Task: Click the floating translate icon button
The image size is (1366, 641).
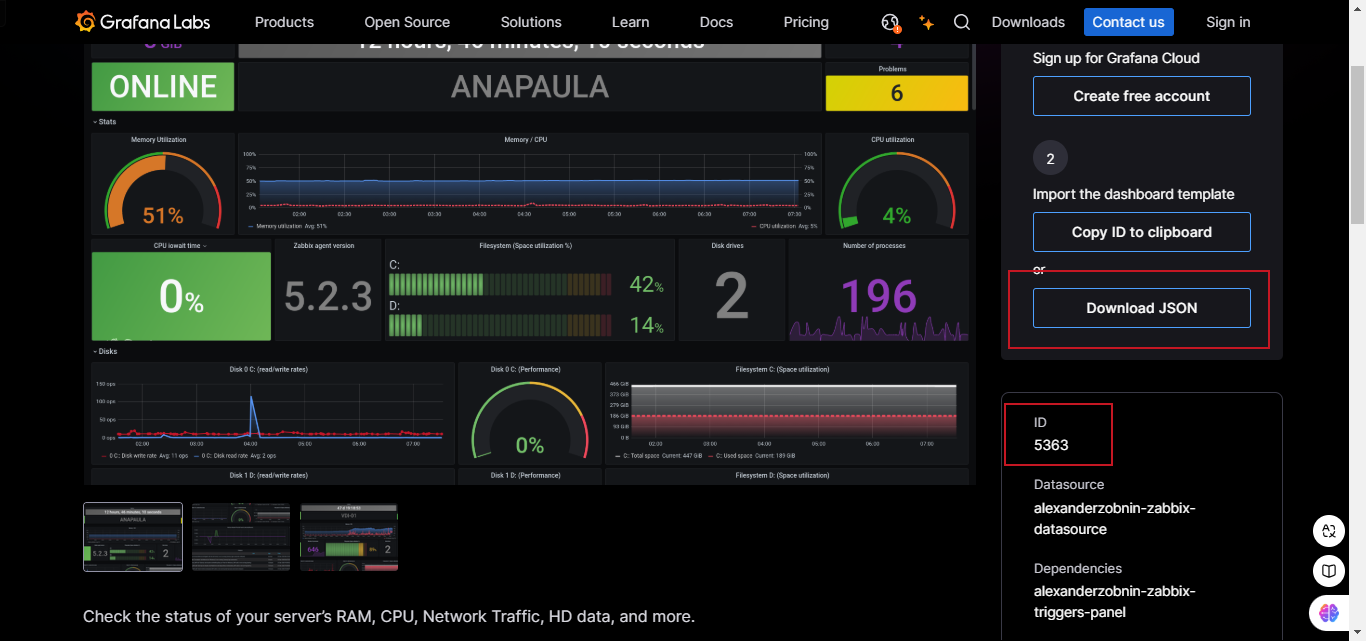Action: click(x=1328, y=531)
